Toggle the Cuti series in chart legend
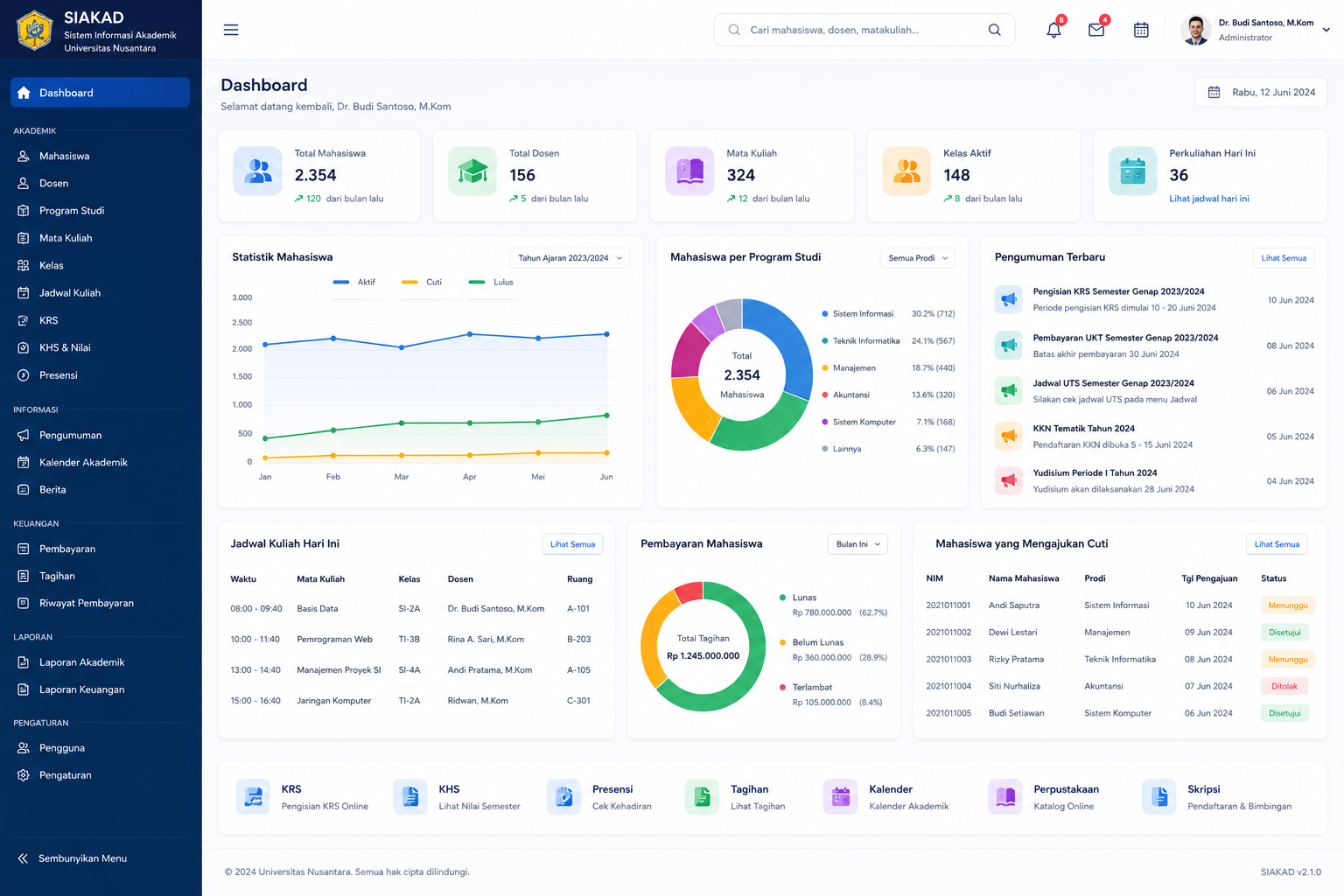The width and height of the screenshot is (1344, 896). pyautogui.click(x=422, y=282)
